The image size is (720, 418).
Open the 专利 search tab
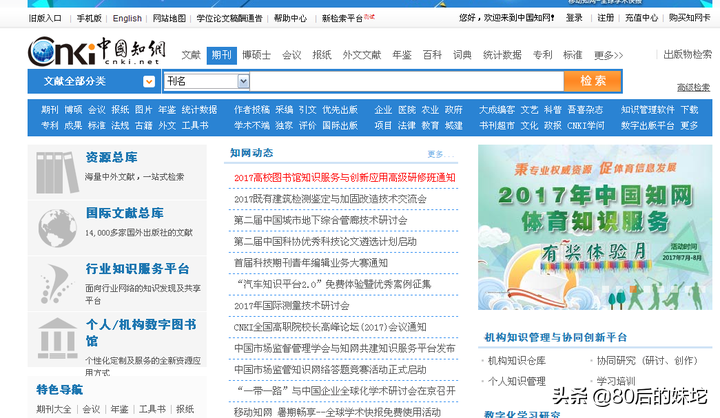point(542,55)
